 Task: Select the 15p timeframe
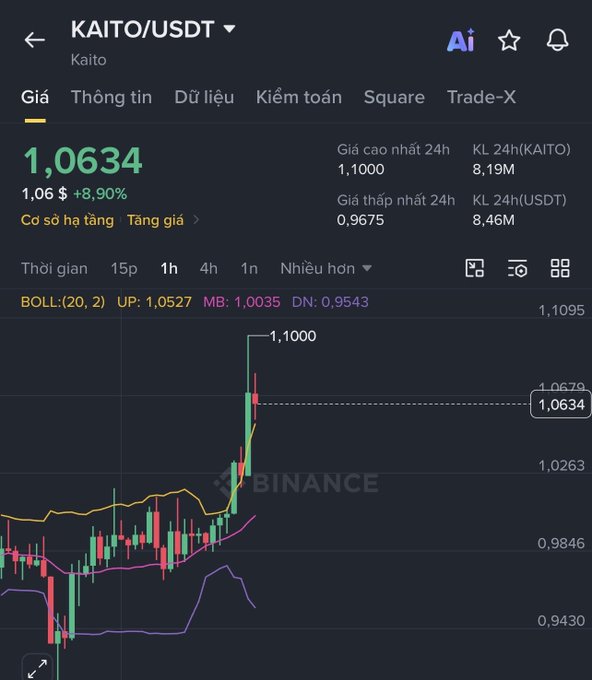click(124, 268)
